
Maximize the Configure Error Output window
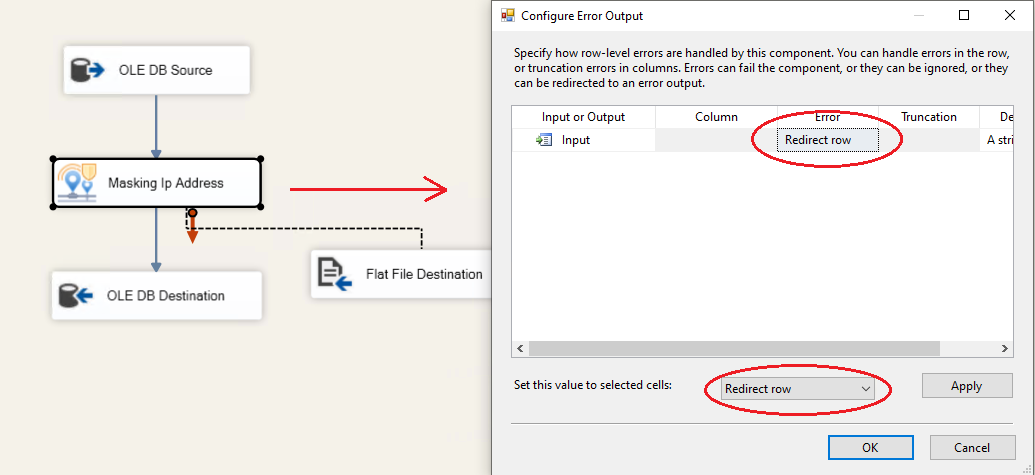(964, 16)
